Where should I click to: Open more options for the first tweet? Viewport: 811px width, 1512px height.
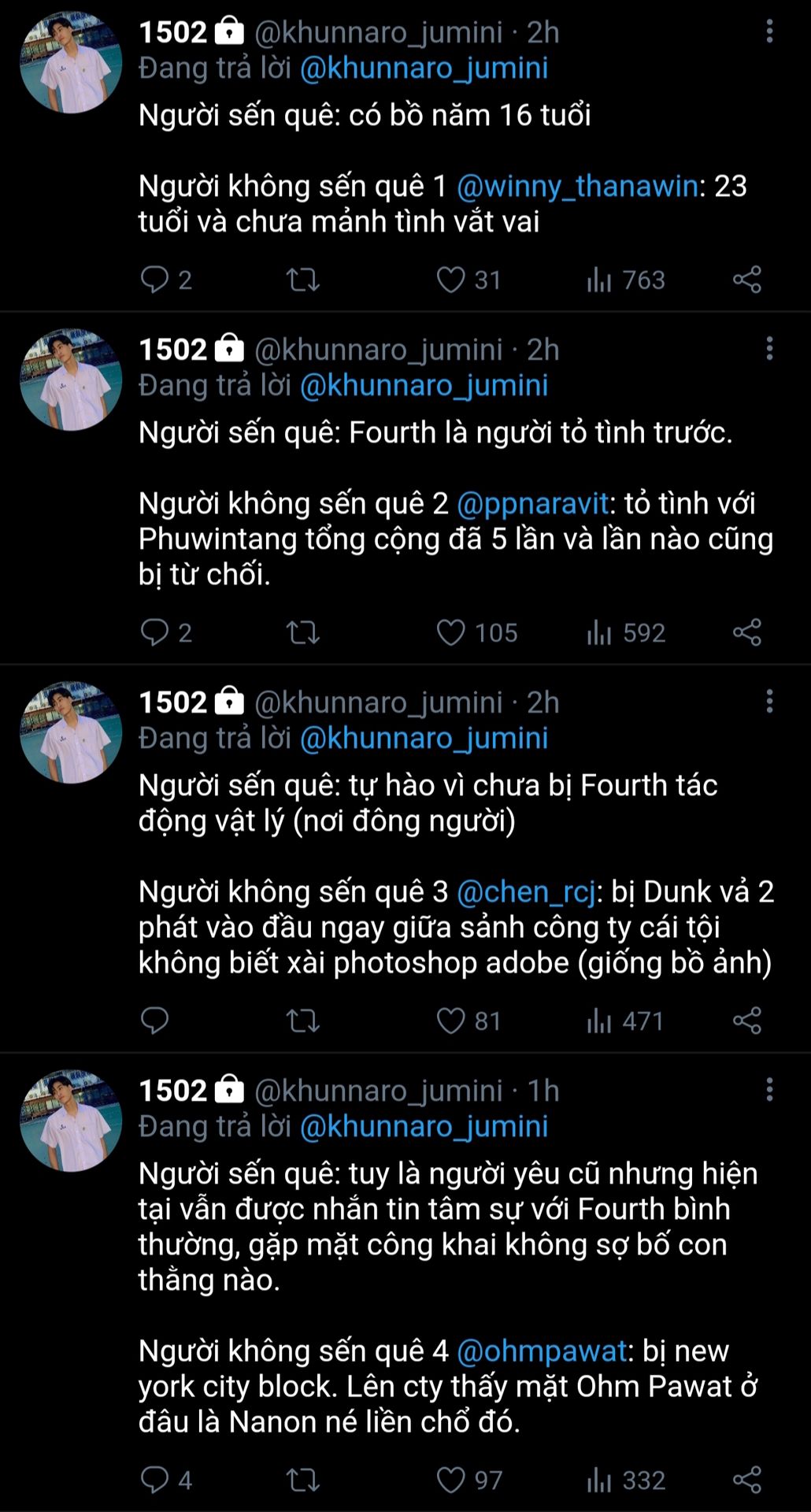tap(769, 31)
